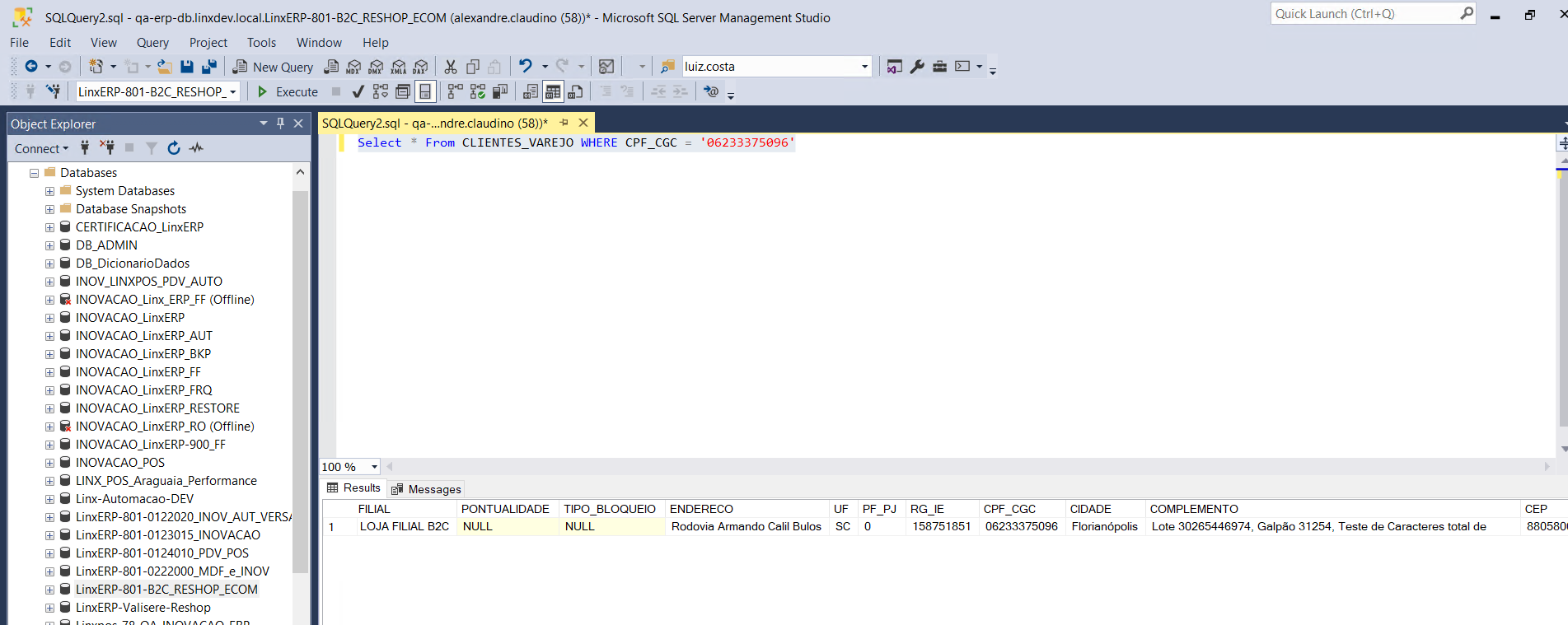Screen dimensions: 1568x625
Task: Open the Connect dropdown in Object Explorer
Action: [x=42, y=148]
